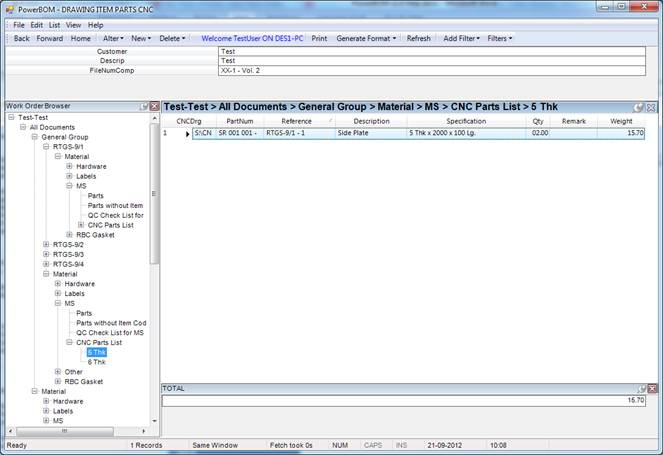This screenshot has width=663, height=455.
Task: Click the Refresh toolbar button
Action: pyautogui.click(x=418, y=38)
